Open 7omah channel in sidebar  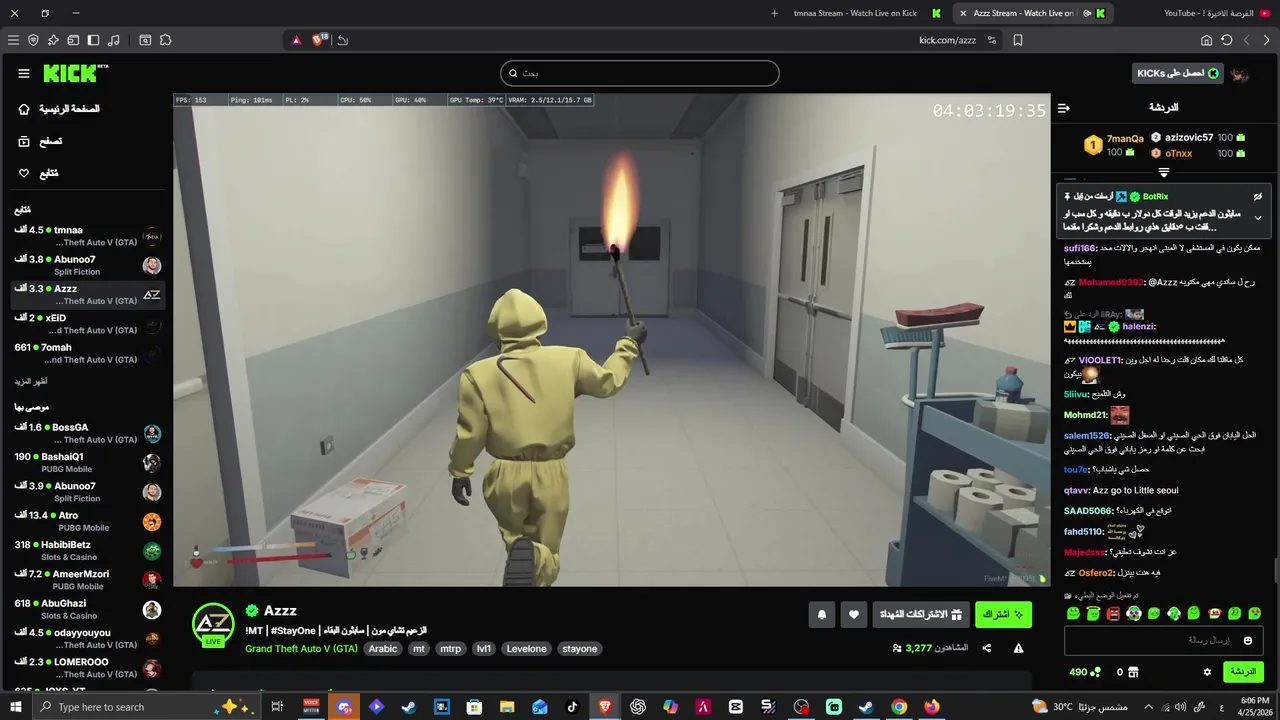point(88,353)
